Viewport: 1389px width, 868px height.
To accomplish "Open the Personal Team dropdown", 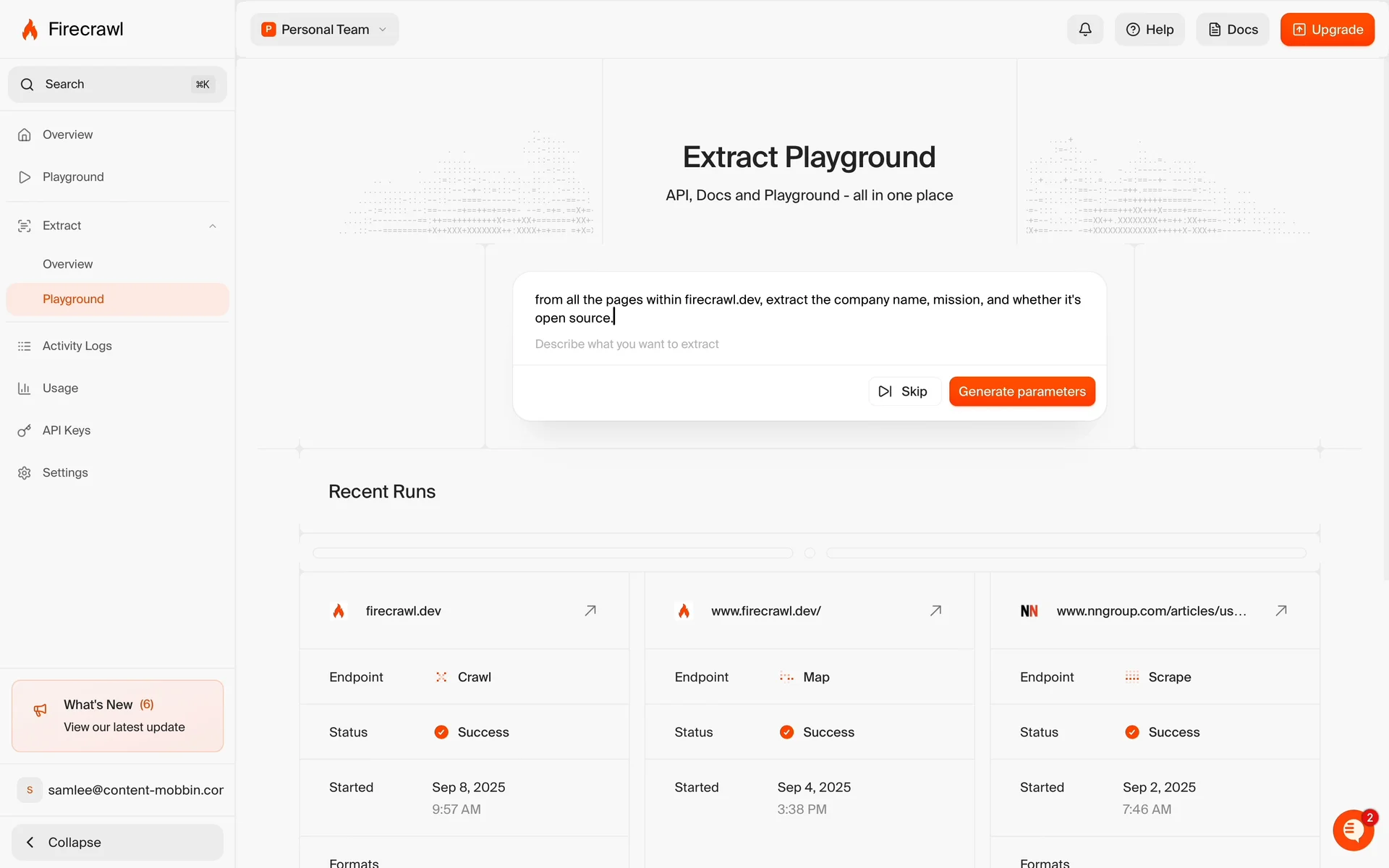I will point(325,30).
